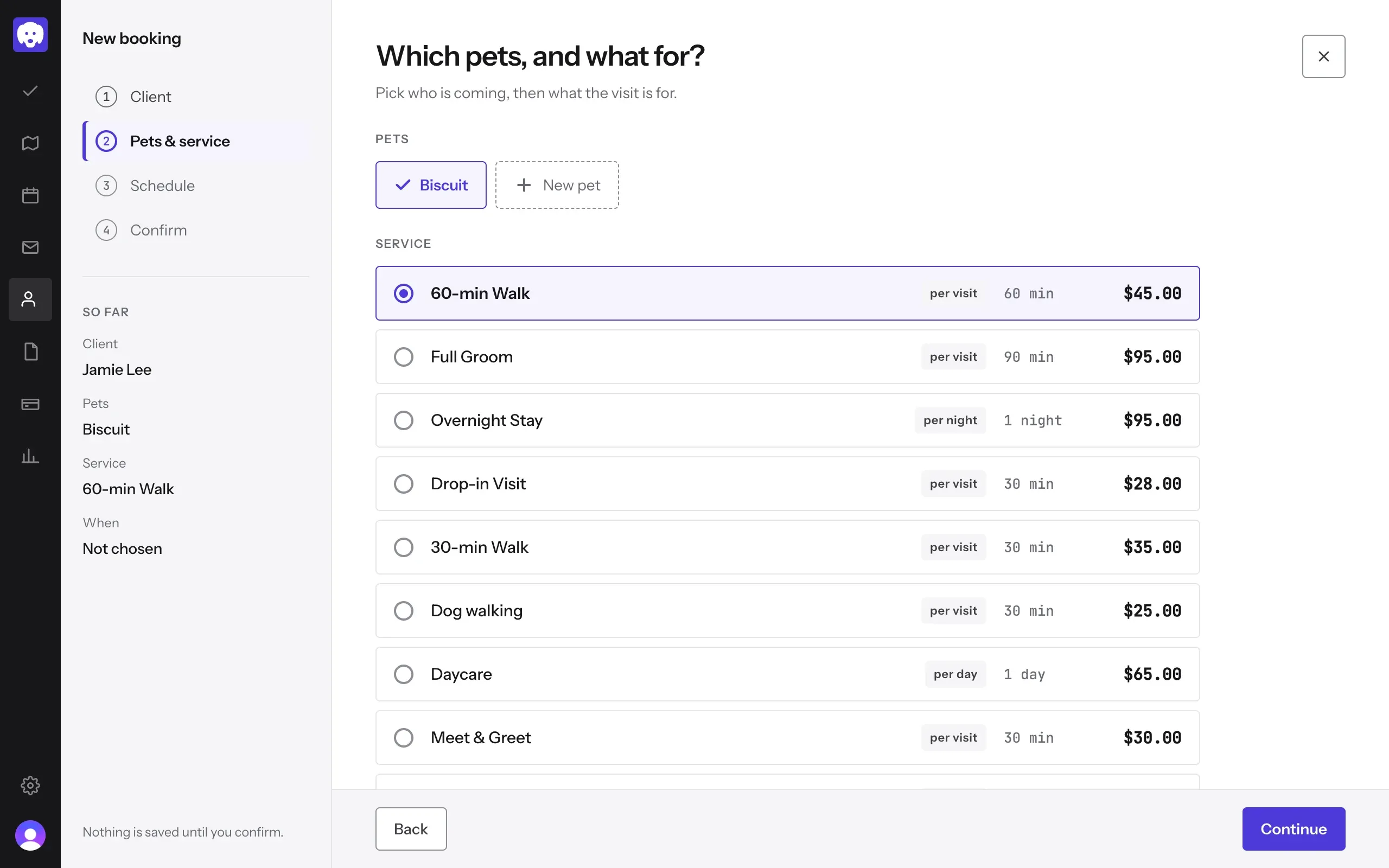Add a New pet
The height and width of the screenshot is (868, 1389).
click(557, 185)
